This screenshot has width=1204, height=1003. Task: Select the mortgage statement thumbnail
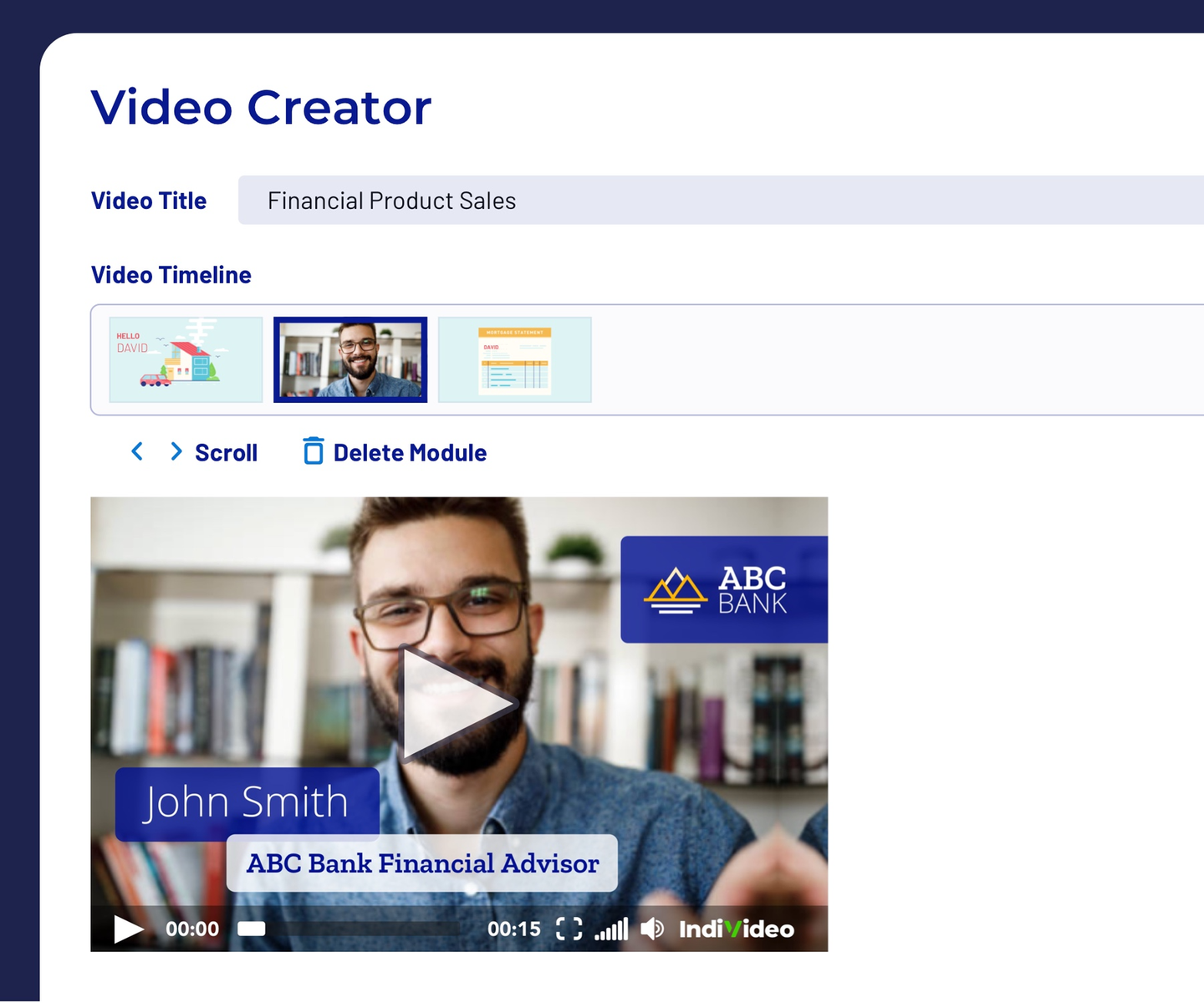click(x=514, y=359)
